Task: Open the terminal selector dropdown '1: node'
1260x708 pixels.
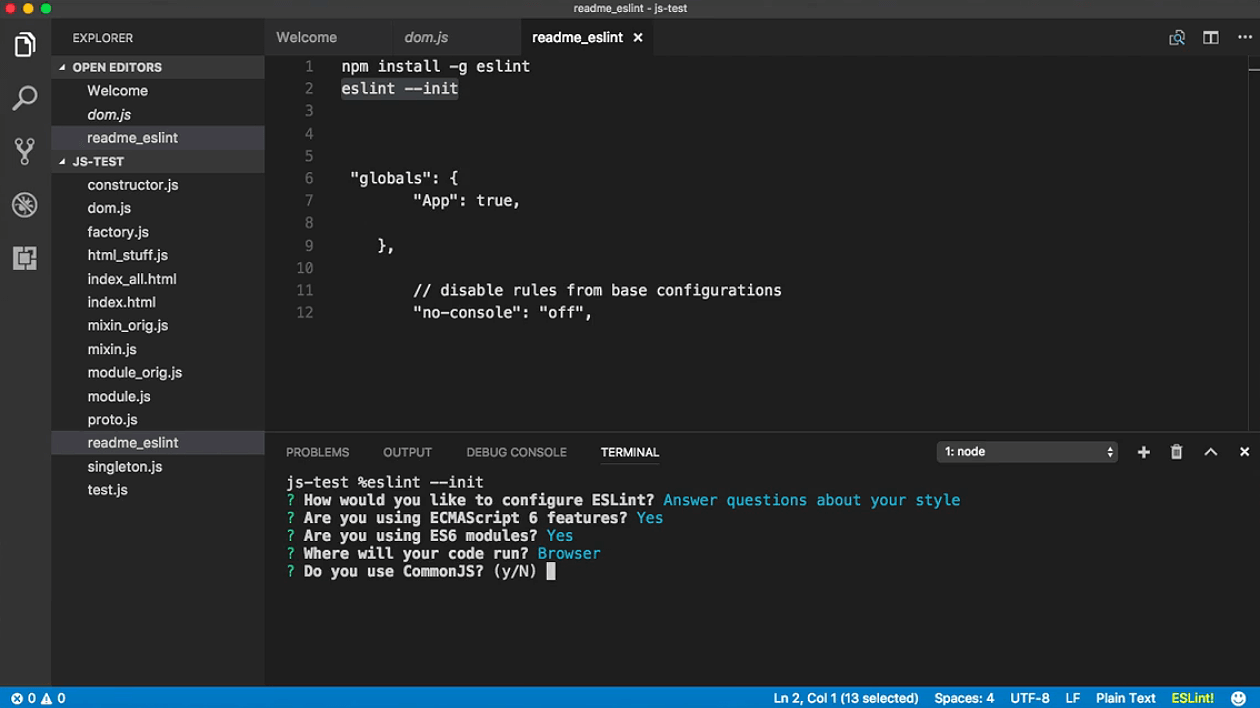Action: pos(1027,452)
